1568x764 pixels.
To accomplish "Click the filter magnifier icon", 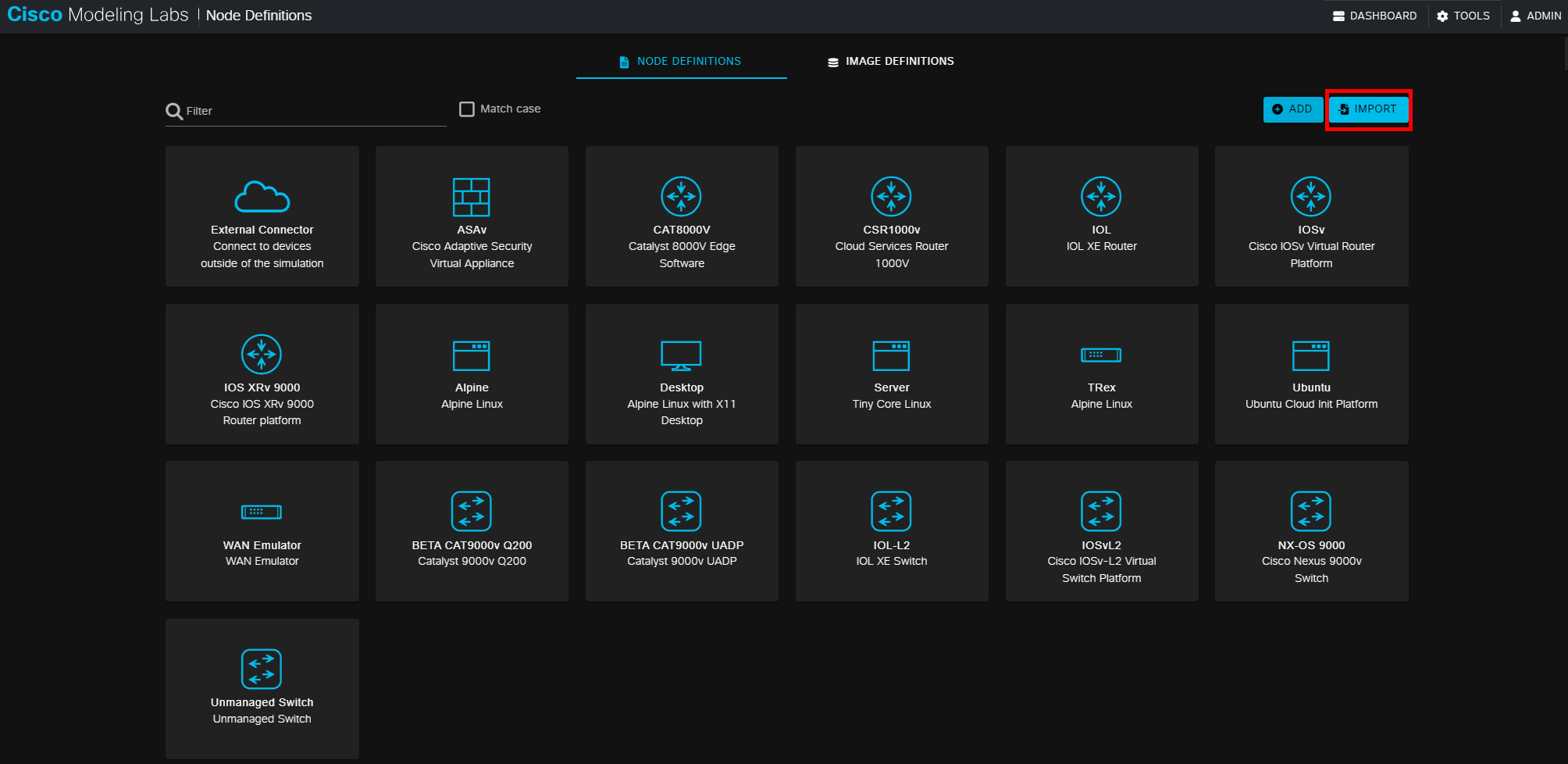I will click(174, 112).
